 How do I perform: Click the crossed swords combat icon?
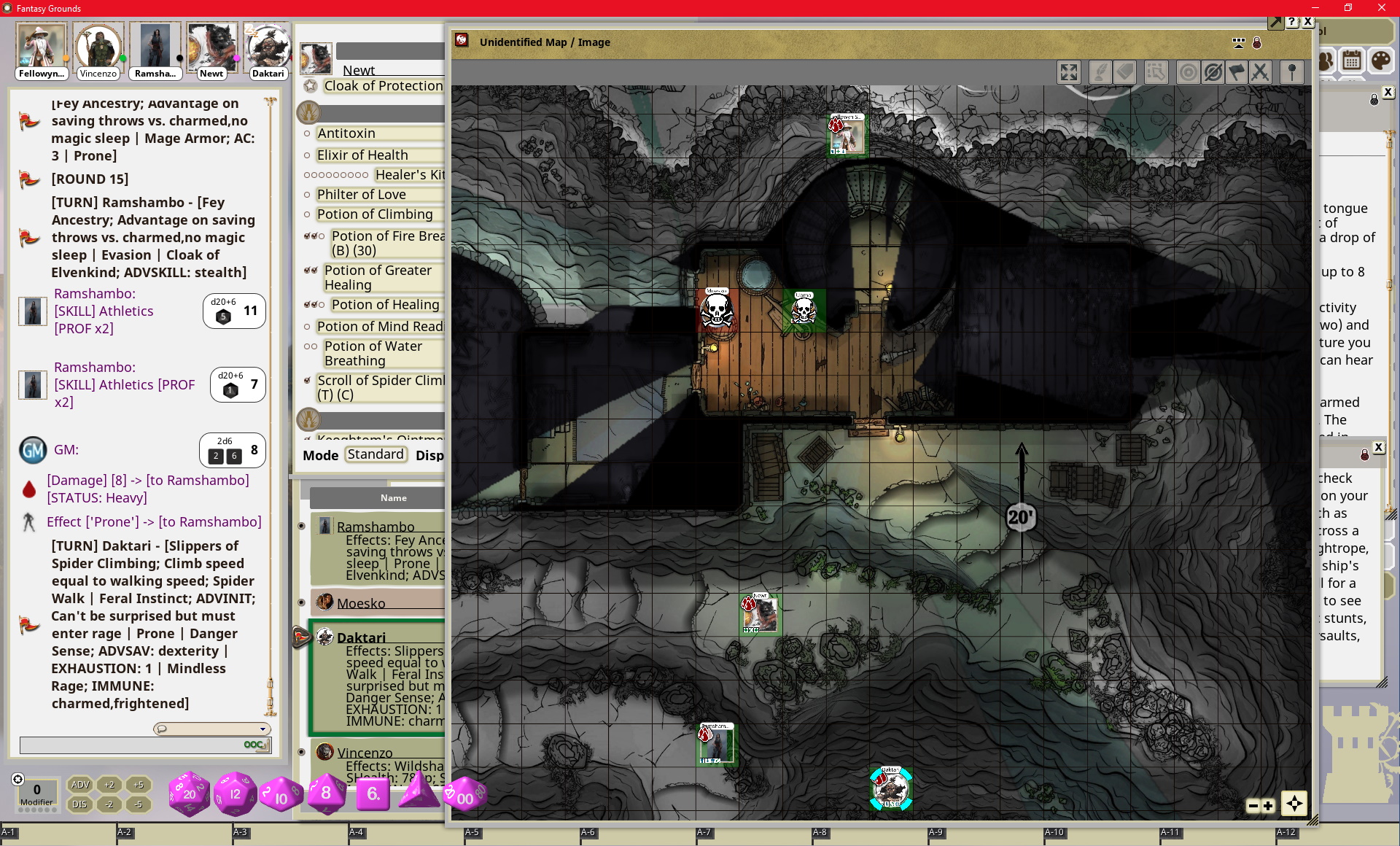click(x=1260, y=72)
